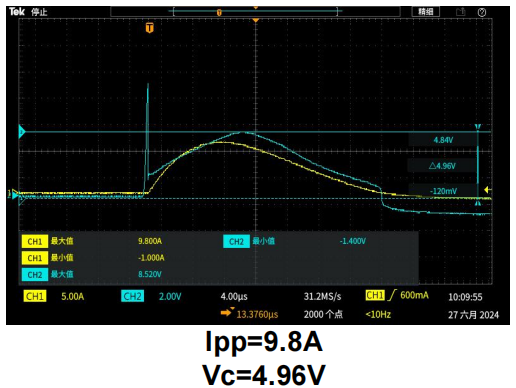The height and width of the screenshot is (388, 516).
Task: Click the CH1 最大值 measurement badge
Action: coord(35,241)
